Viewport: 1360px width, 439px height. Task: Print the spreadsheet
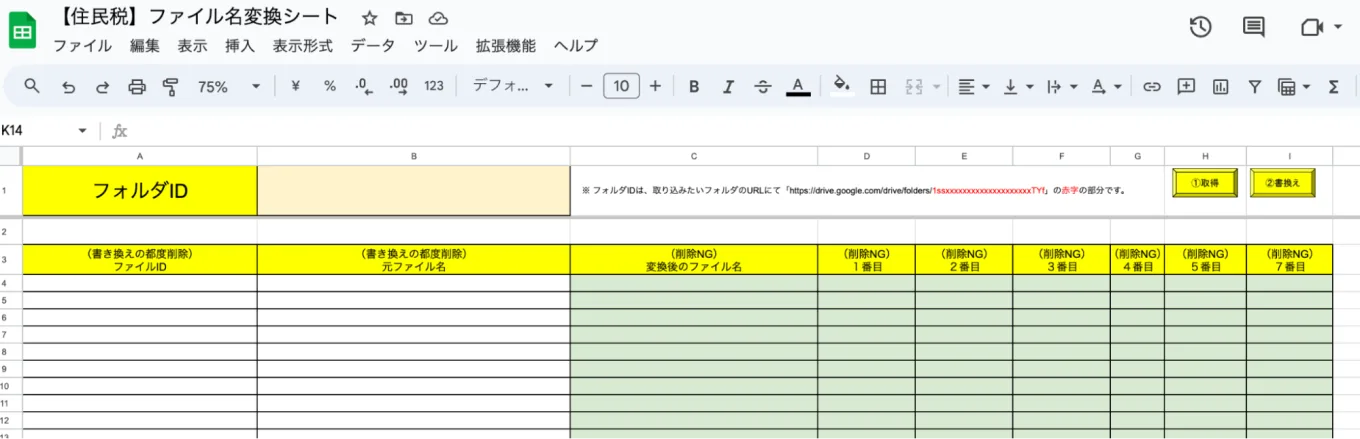pyautogui.click(x=137, y=87)
